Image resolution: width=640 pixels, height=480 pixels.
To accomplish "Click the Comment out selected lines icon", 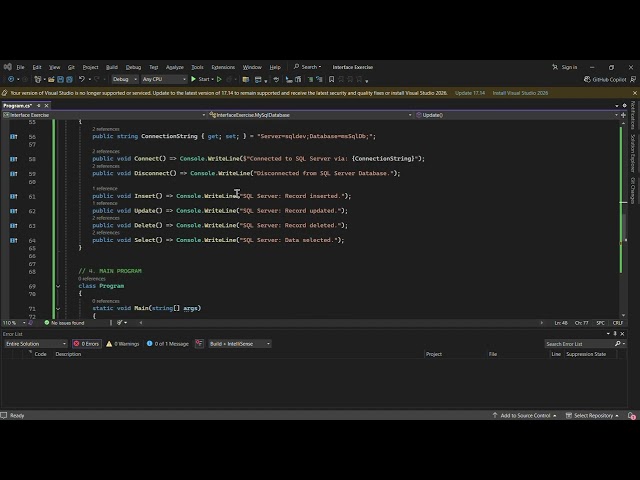I will 310,79.
